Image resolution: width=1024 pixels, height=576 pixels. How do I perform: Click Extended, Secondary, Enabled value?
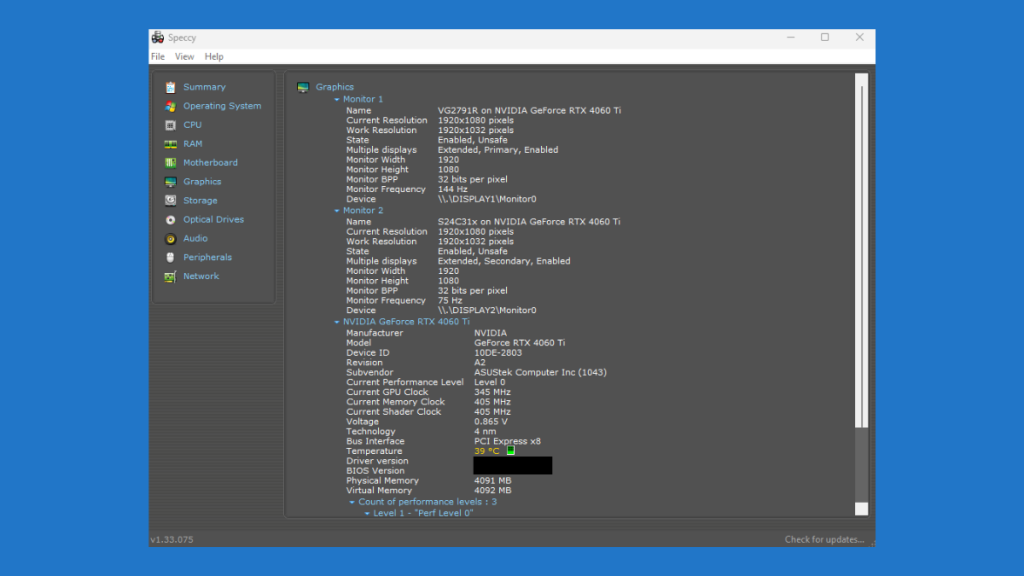pyautogui.click(x=504, y=261)
